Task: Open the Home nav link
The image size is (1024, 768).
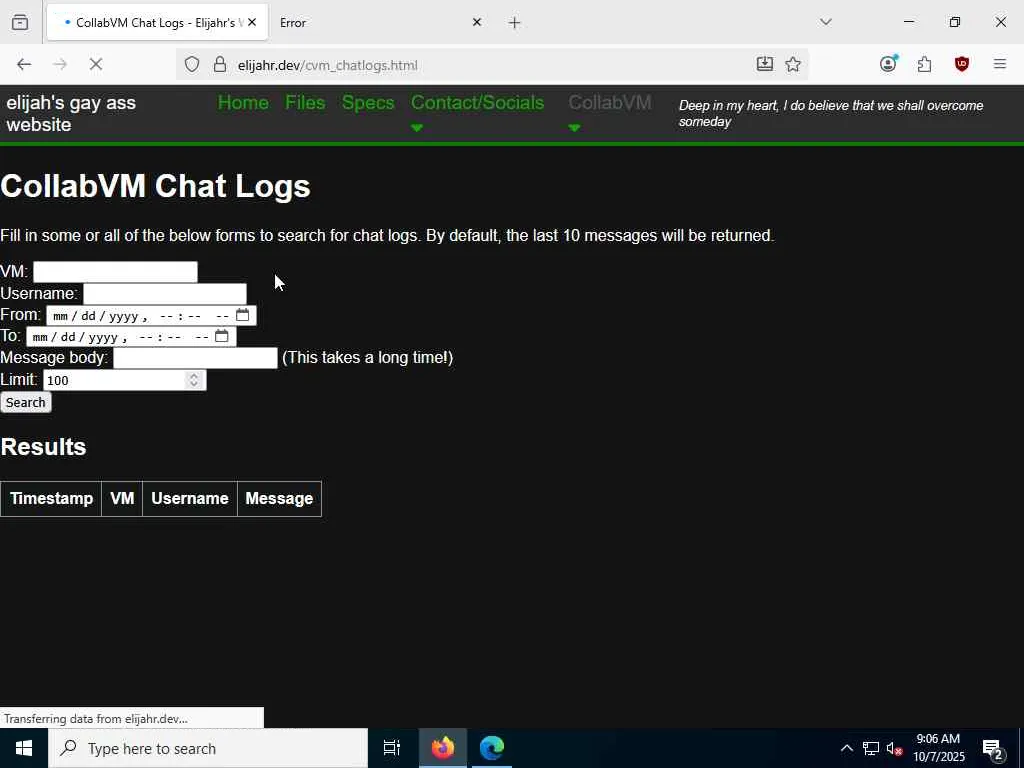Action: click(243, 103)
